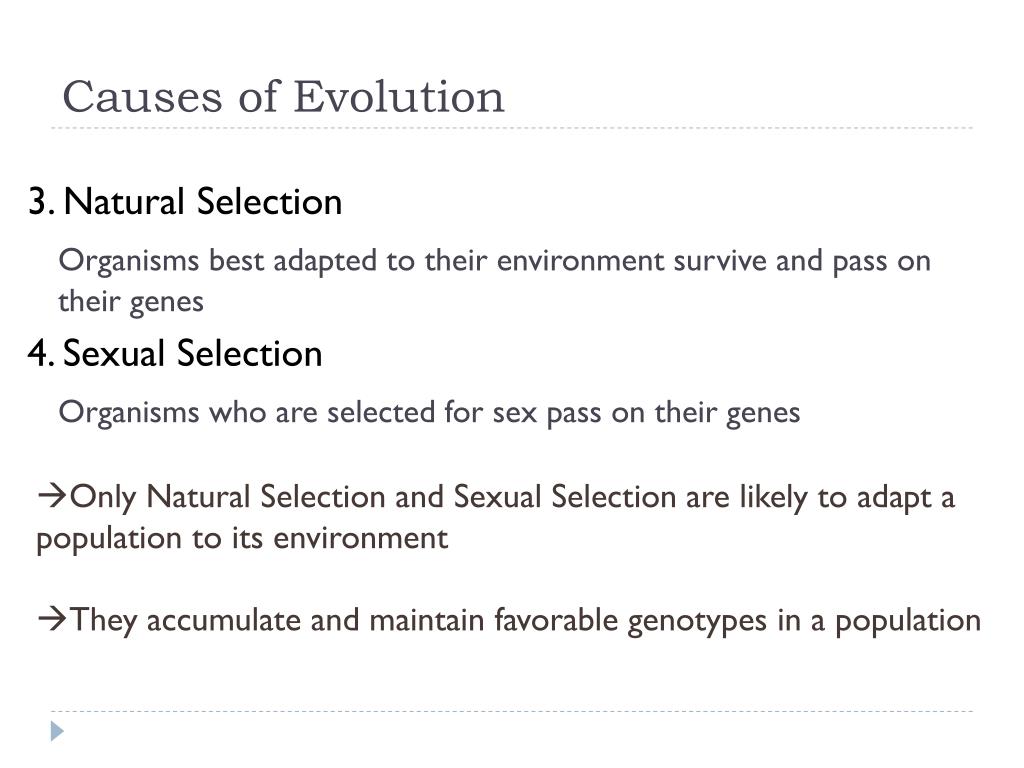The width and height of the screenshot is (1024, 768).
Task: Click the dotted divider line near bottom
Action: pos(512,711)
